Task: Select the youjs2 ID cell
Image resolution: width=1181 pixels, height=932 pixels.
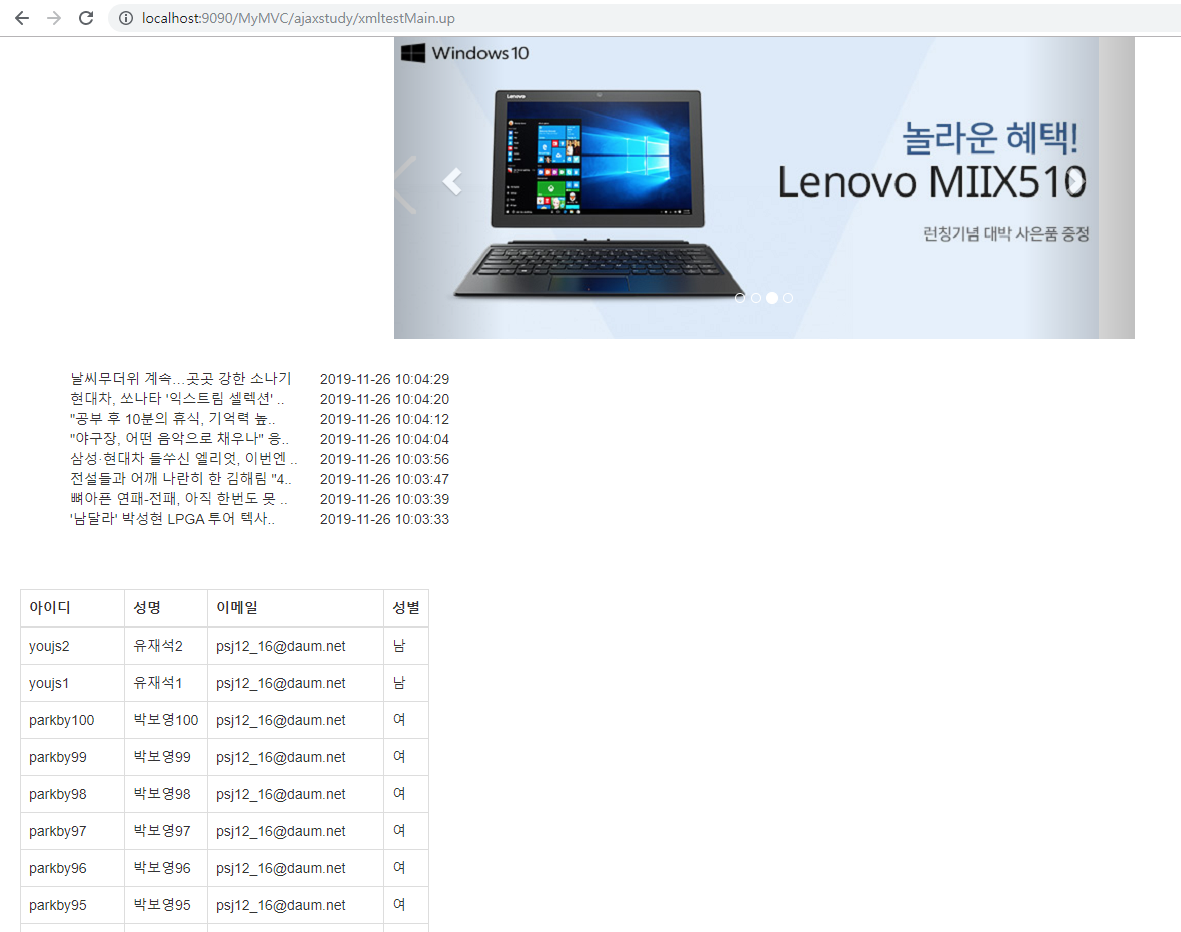Action: [x=72, y=646]
